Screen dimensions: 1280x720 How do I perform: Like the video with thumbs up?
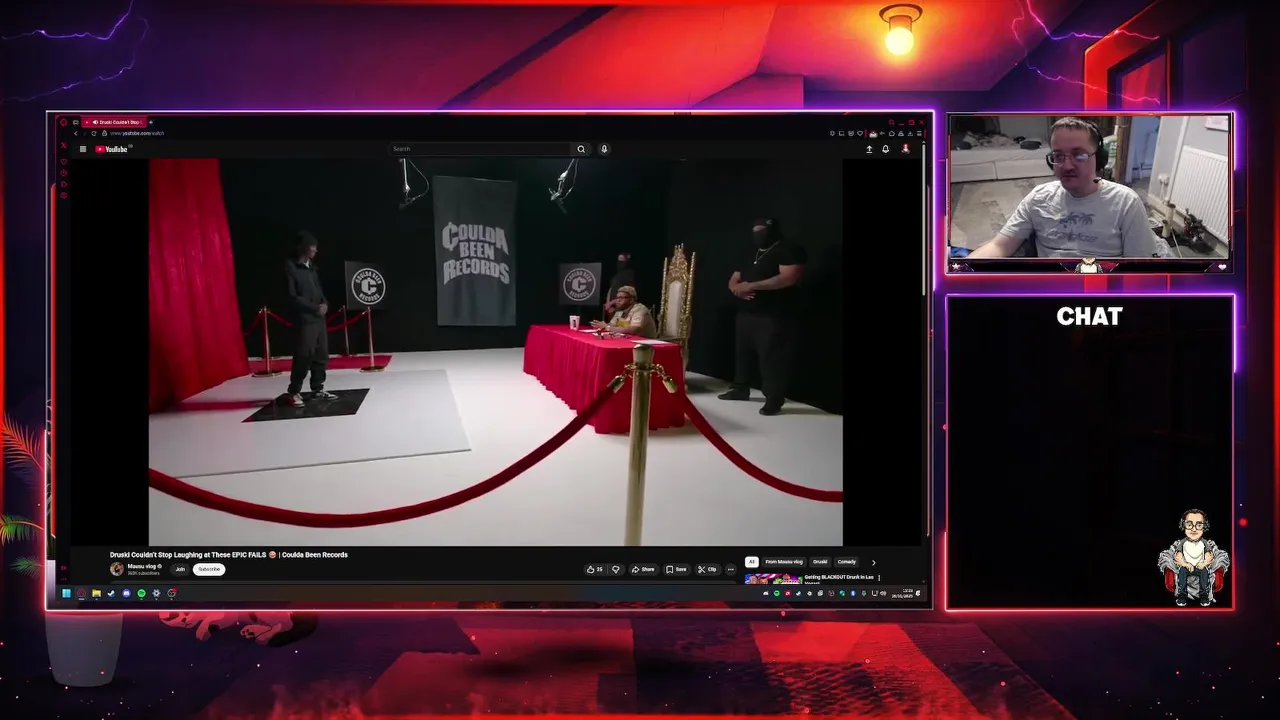[x=594, y=570]
